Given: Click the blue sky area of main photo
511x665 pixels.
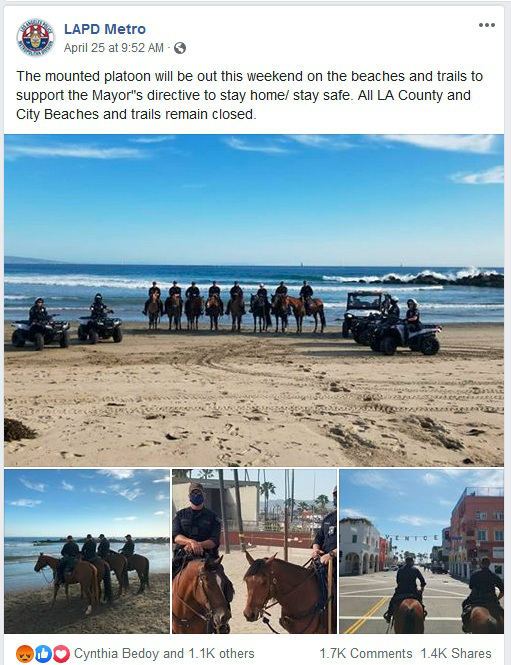Looking at the screenshot, I should point(254,197).
